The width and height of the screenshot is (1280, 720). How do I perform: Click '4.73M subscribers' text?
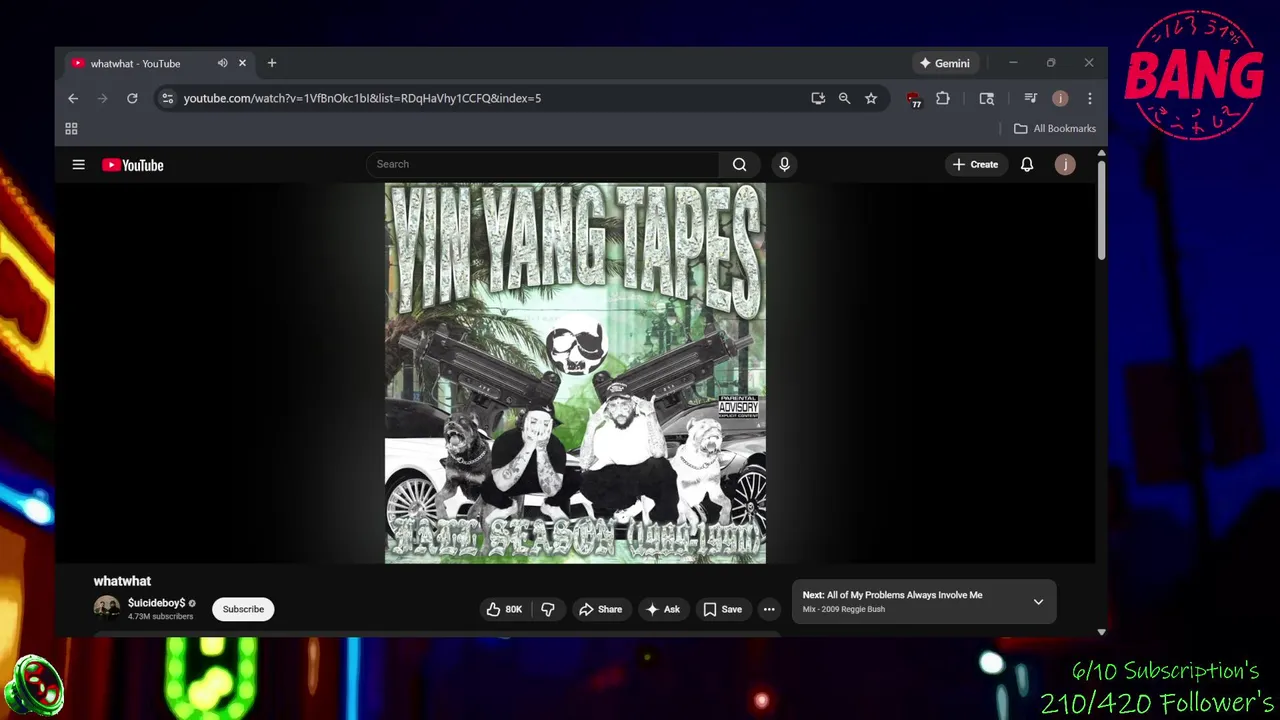[160, 617]
